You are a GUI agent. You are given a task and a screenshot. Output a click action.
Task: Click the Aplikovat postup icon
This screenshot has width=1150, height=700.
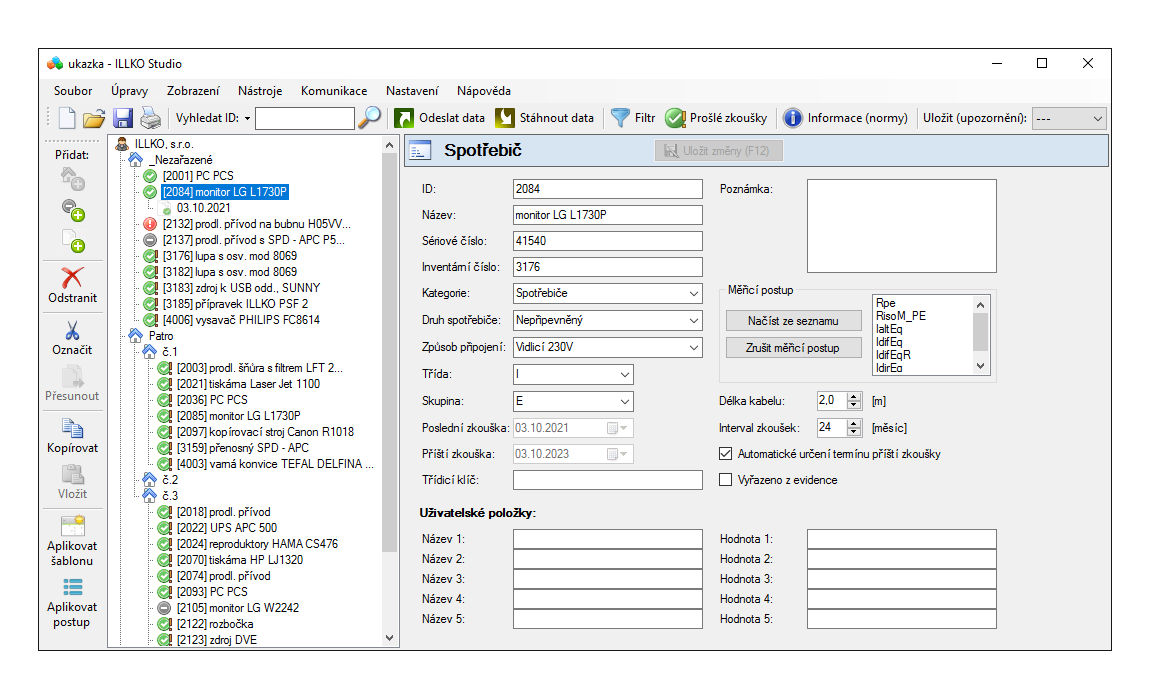pos(72,587)
